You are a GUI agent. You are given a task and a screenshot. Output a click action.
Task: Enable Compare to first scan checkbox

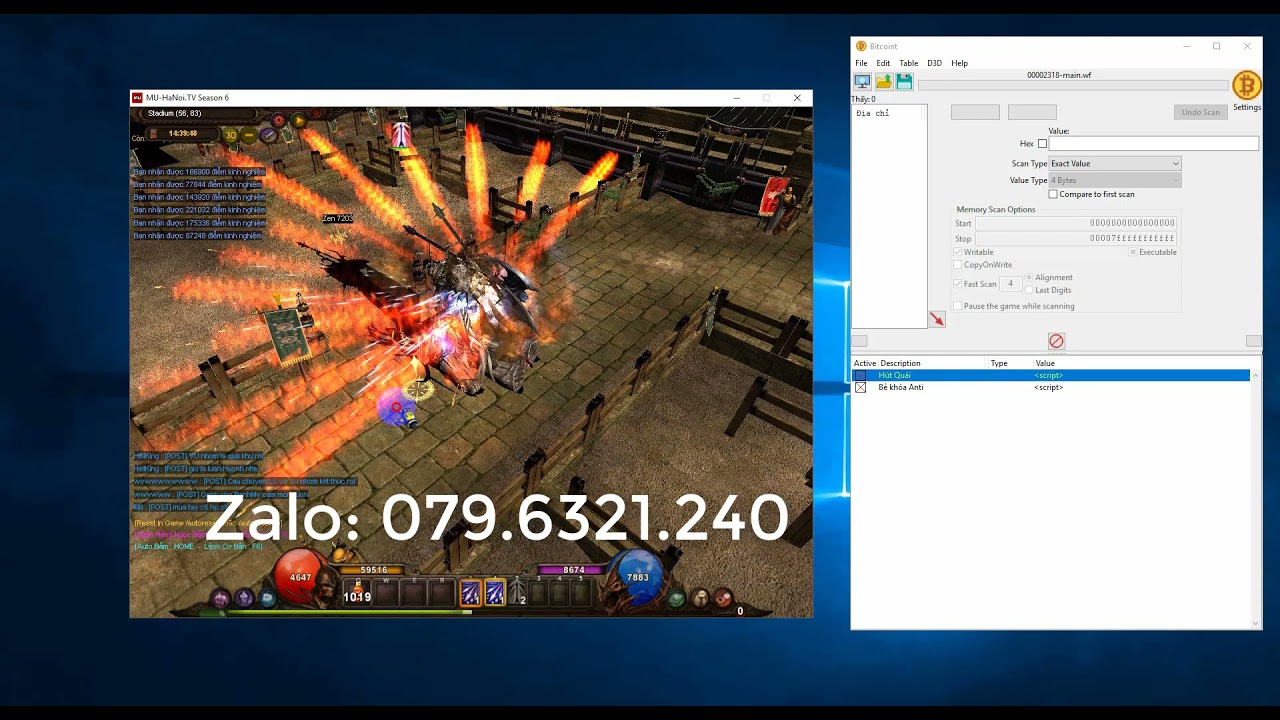pos(1053,194)
